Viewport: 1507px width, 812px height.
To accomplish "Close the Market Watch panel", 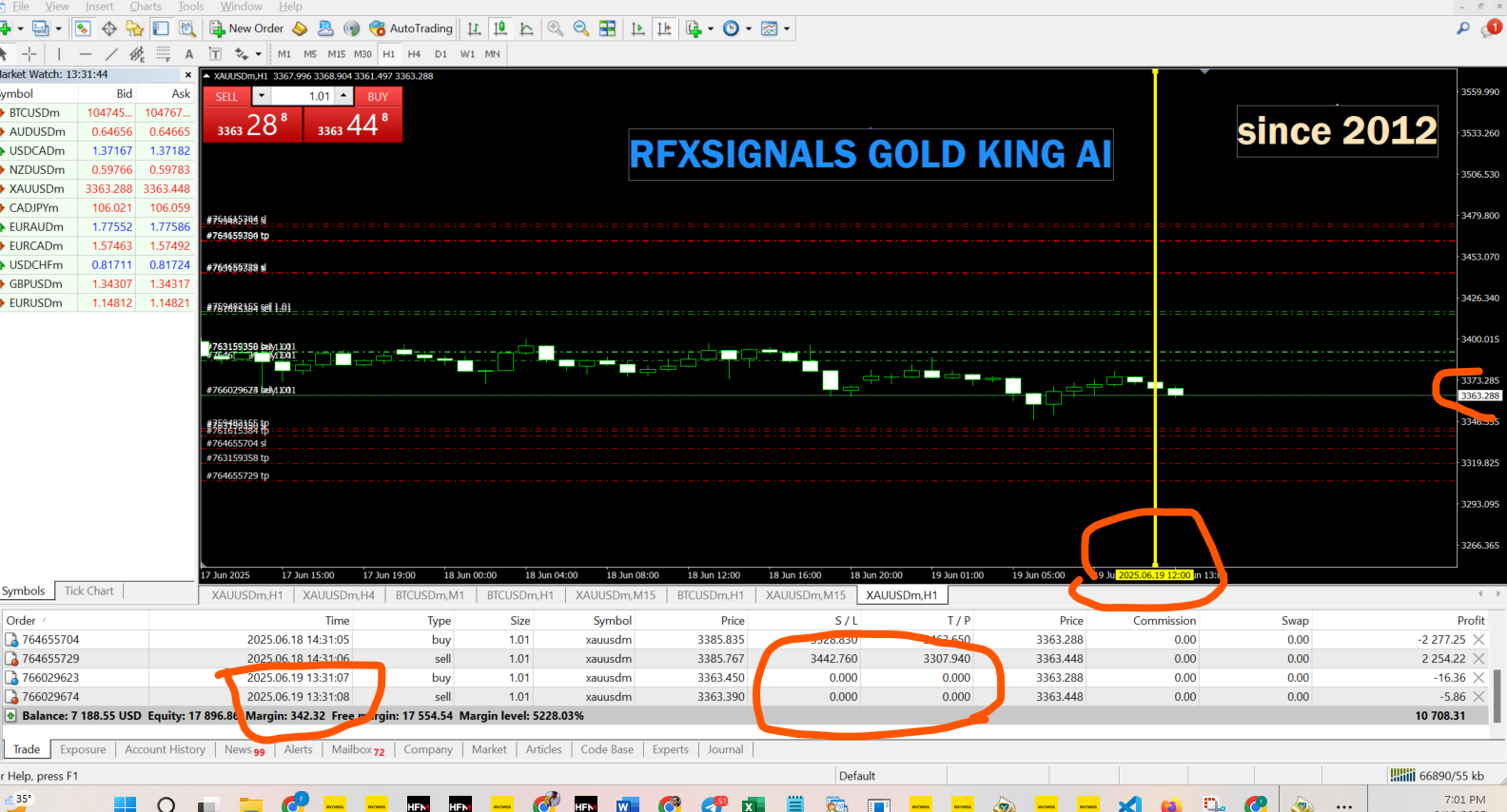I will [188, 74].
